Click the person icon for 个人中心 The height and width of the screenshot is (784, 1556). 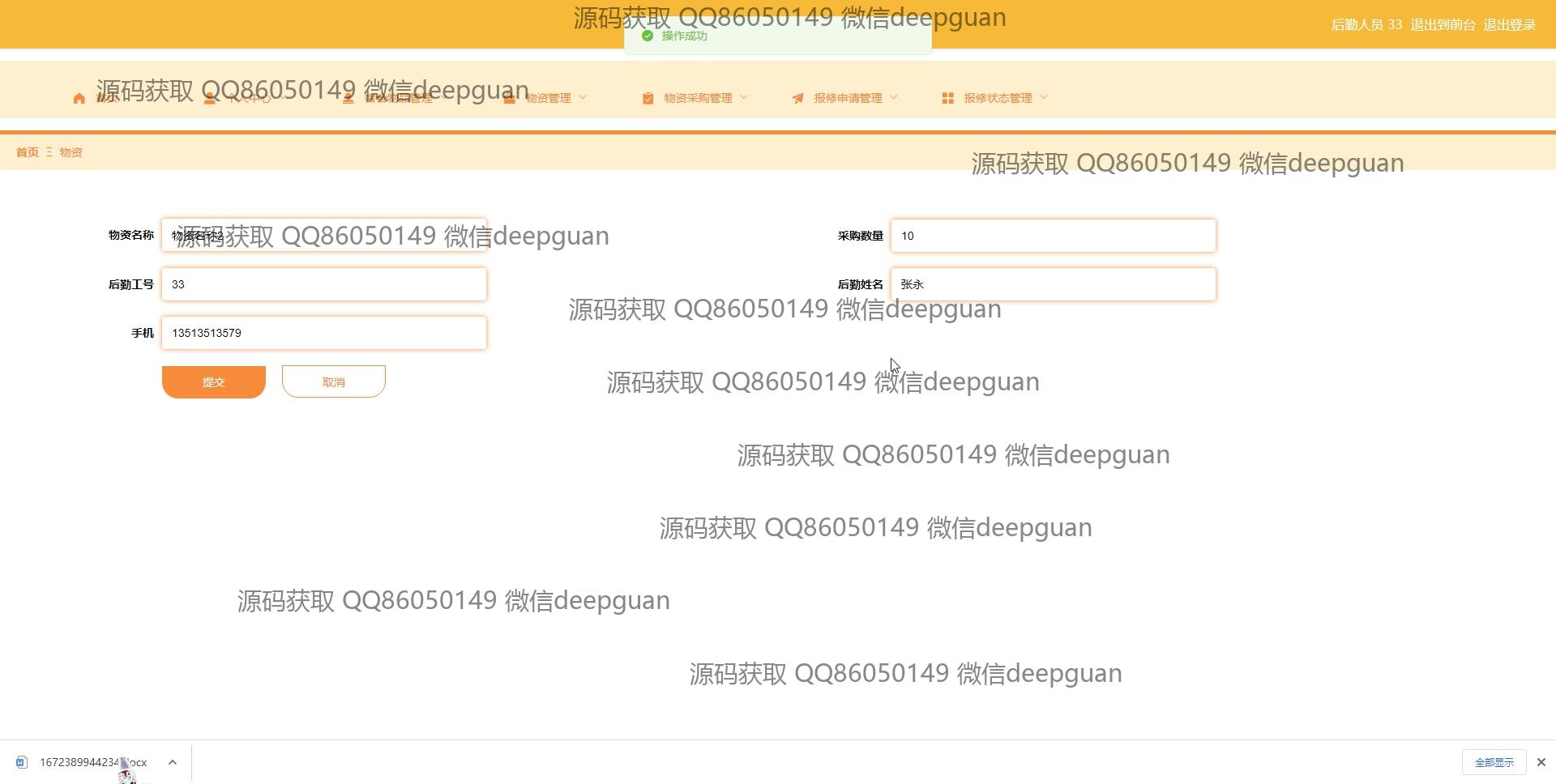coord(210,99)
